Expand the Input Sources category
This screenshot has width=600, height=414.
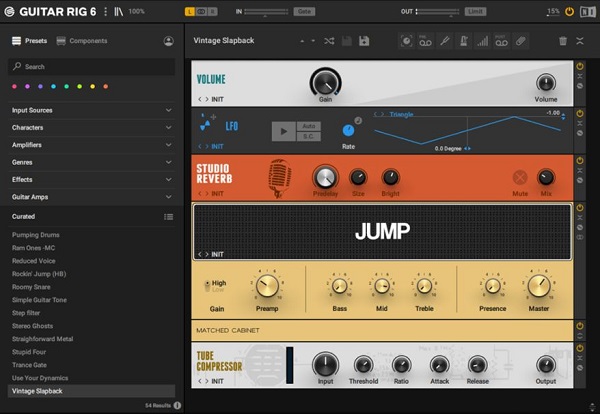click(91, 110)
